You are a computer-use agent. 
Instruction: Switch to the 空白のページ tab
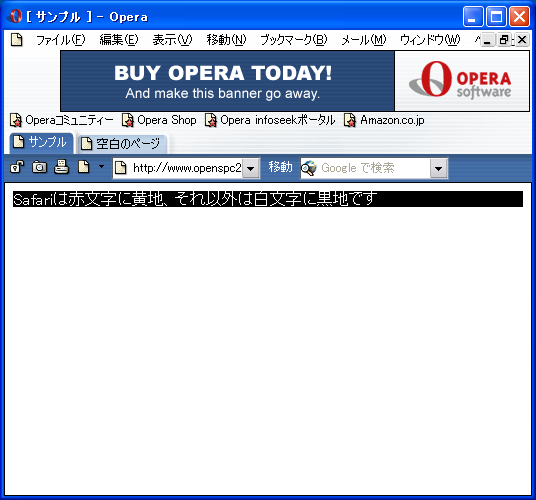click(x=121, y=144)
